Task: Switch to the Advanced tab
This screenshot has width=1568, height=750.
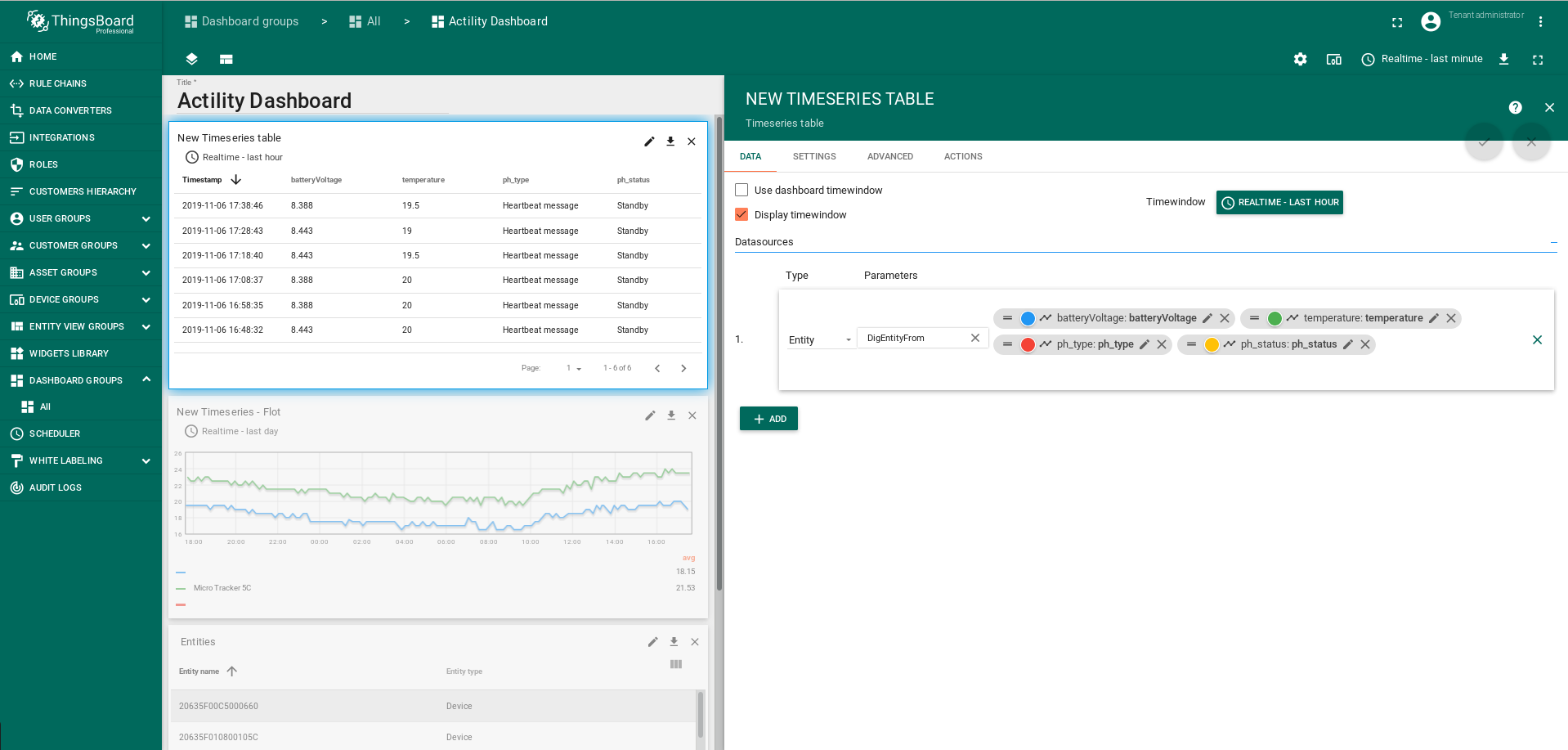Action: (890, 156)
